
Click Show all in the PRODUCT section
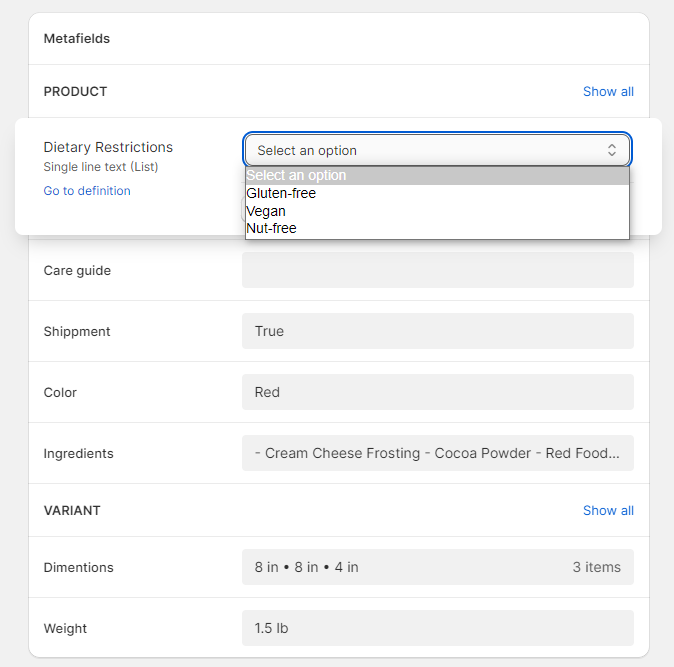(x=608, y=92)
